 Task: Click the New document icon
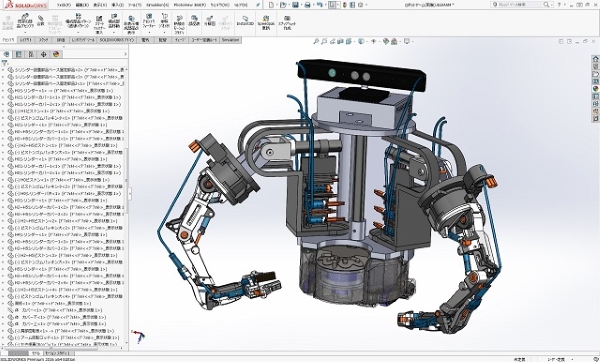271,5
